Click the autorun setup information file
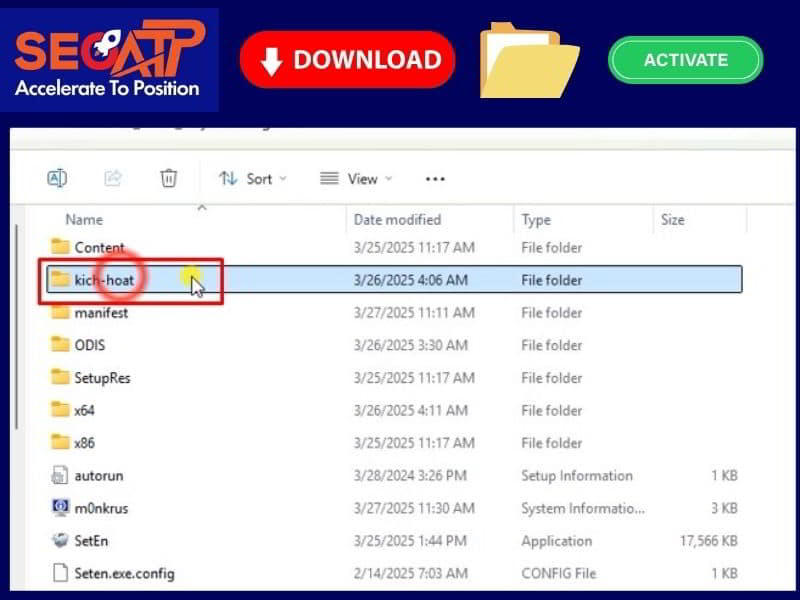This screenshot has height=600, width=800. click(x=98, y=476)
